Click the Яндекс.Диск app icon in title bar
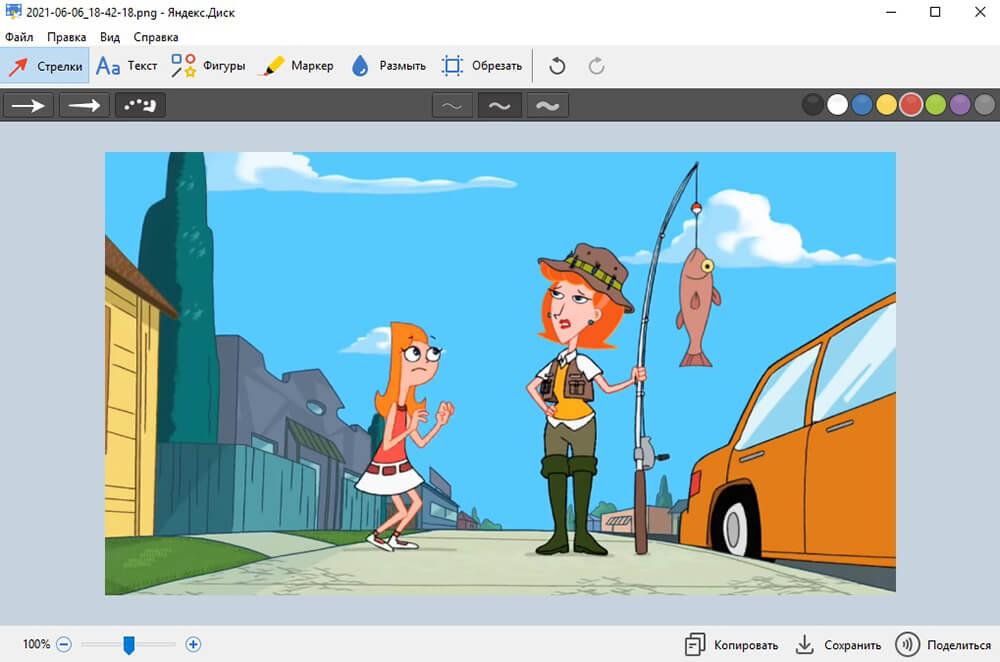This screenshot has height=662, width=1000. pos(13,11)
